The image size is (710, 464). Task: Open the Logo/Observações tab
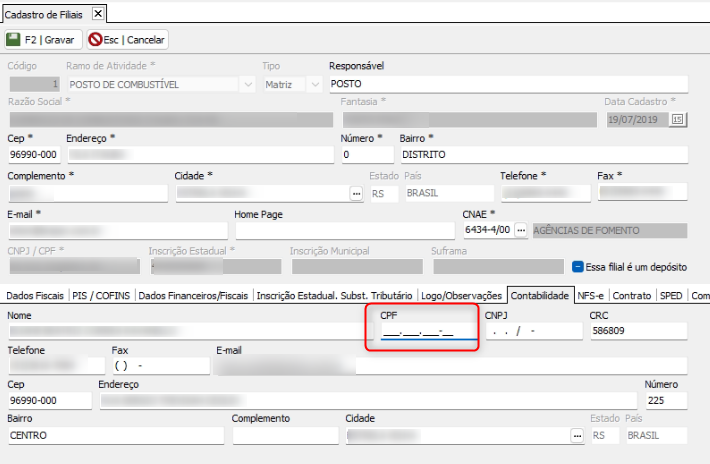[461, 295]
